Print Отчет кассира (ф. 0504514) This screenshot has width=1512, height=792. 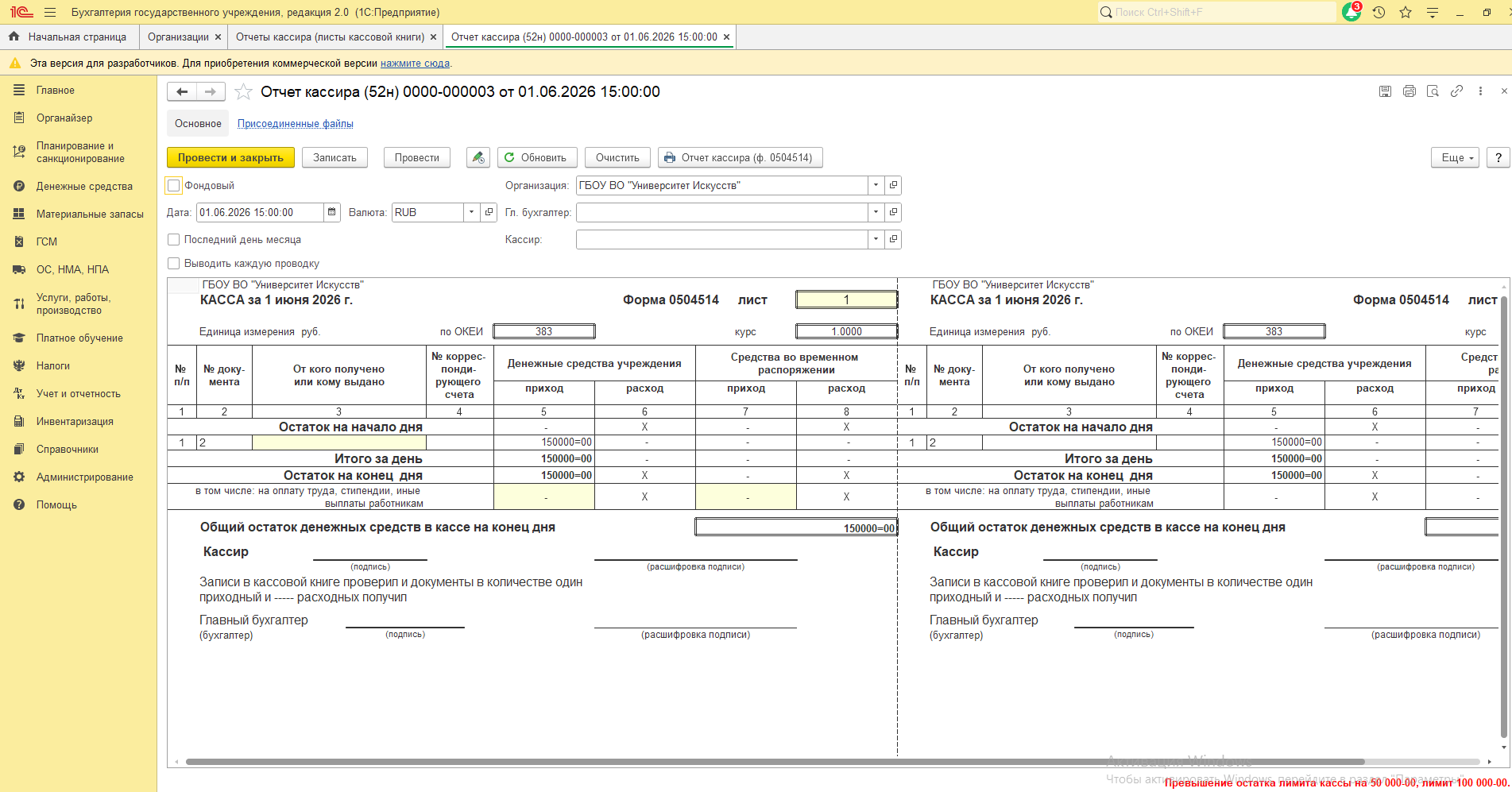click(x=740, y=157)
